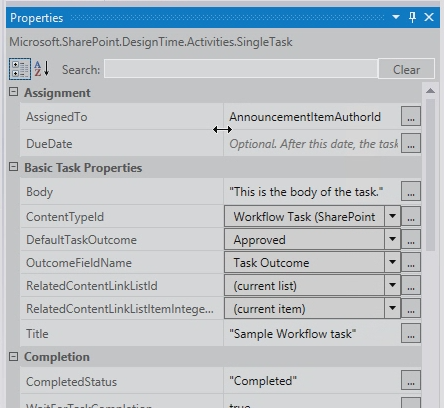Open expression editor for AssignedTo
Screen dimensions: 444x408
pos(411,116)
